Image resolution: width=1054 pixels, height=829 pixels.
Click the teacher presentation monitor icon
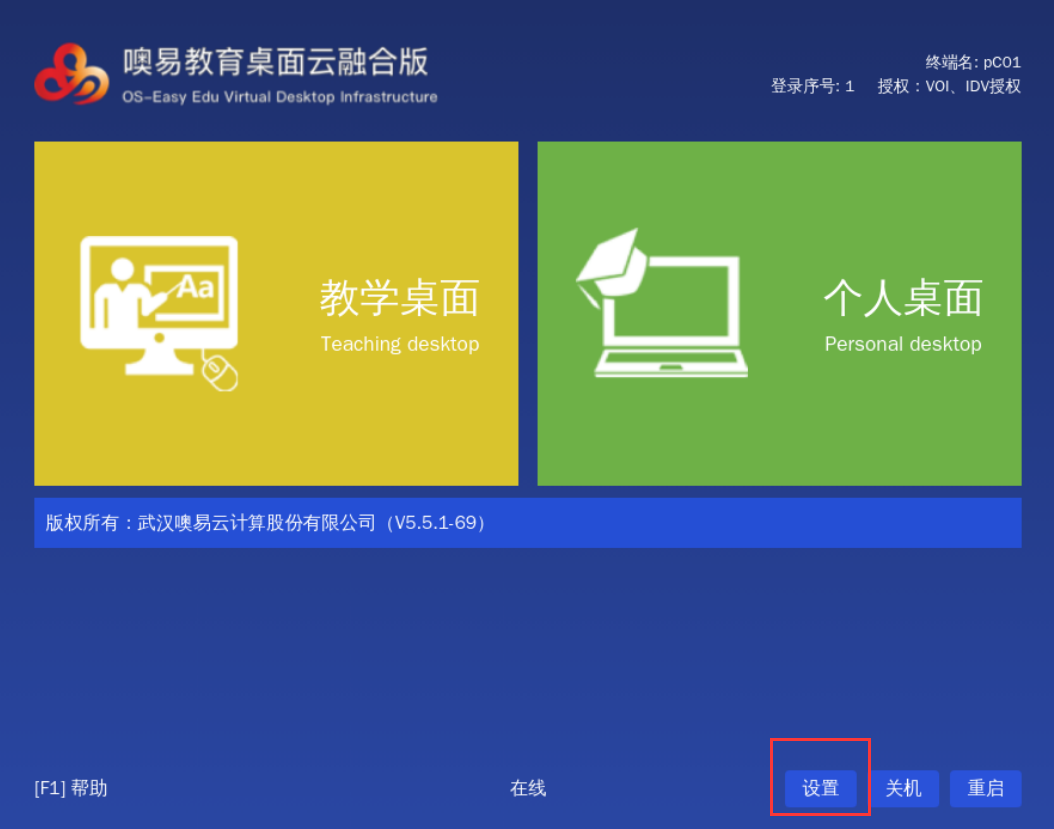159,305
